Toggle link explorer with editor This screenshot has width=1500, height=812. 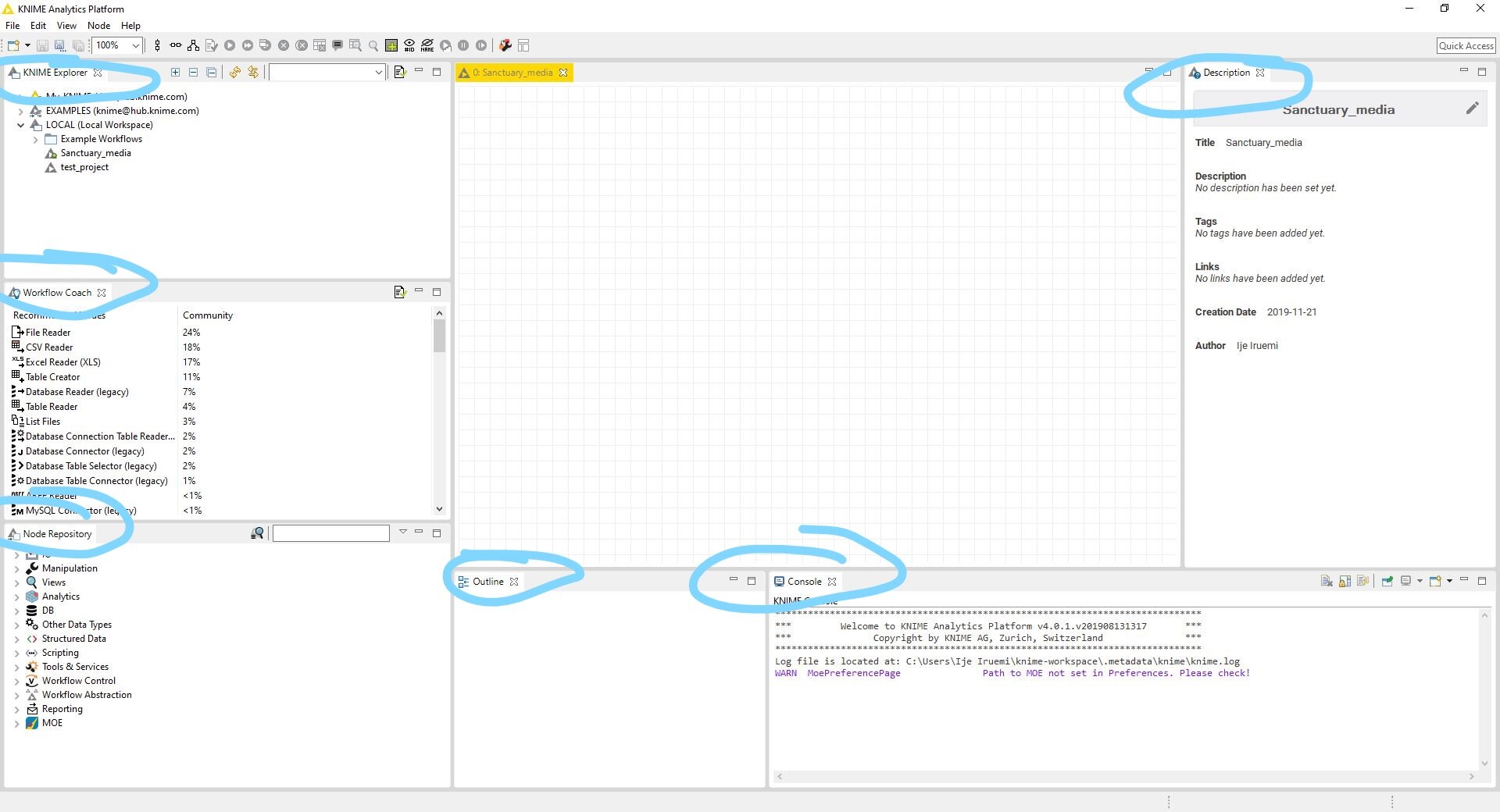pos(253,72)
